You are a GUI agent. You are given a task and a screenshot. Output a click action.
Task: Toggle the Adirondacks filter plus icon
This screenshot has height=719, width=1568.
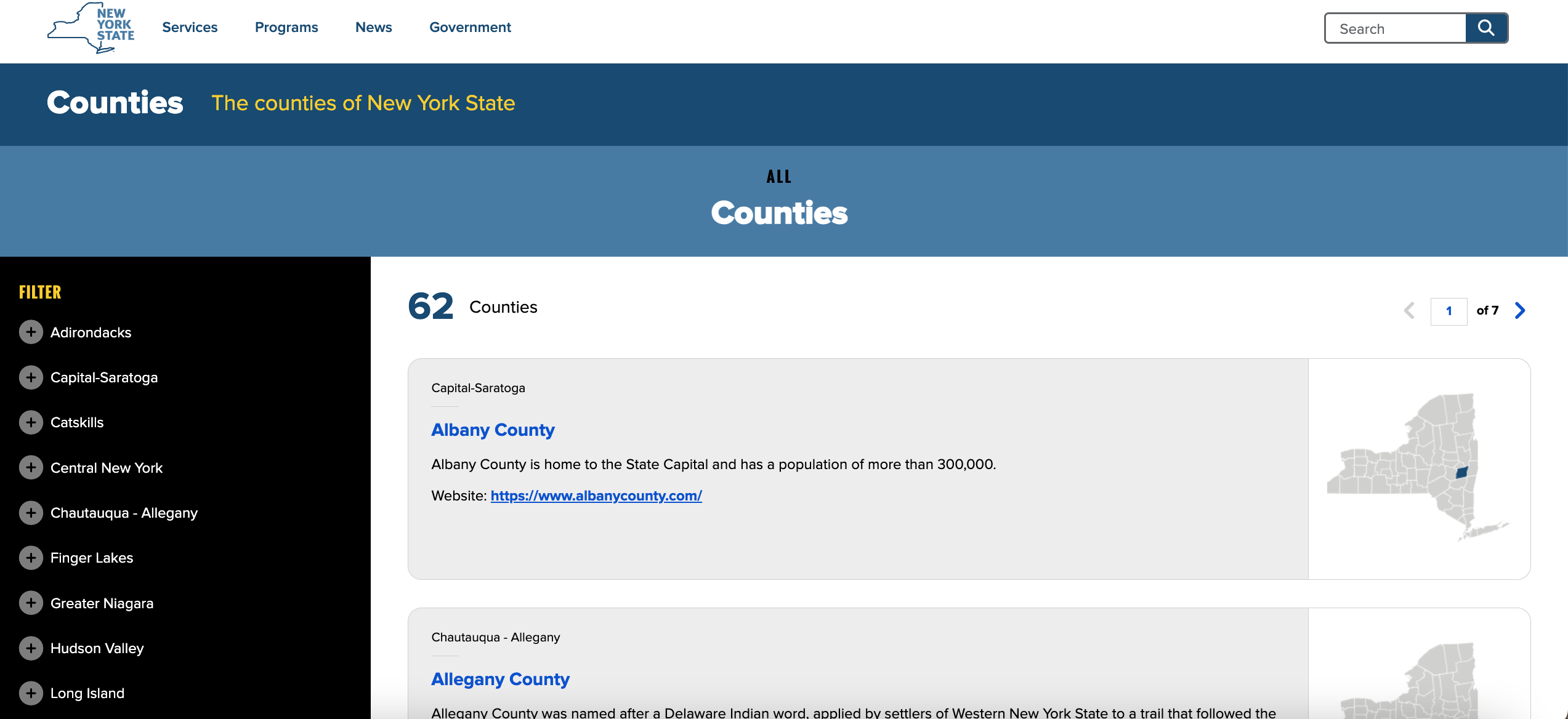pos(31,332)
